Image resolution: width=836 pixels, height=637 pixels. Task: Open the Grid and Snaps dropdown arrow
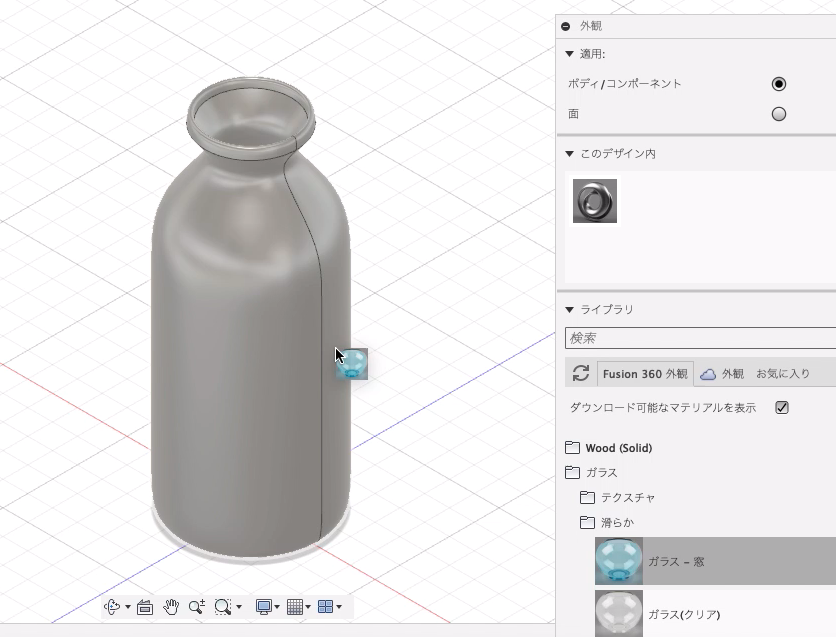[308, 607]
